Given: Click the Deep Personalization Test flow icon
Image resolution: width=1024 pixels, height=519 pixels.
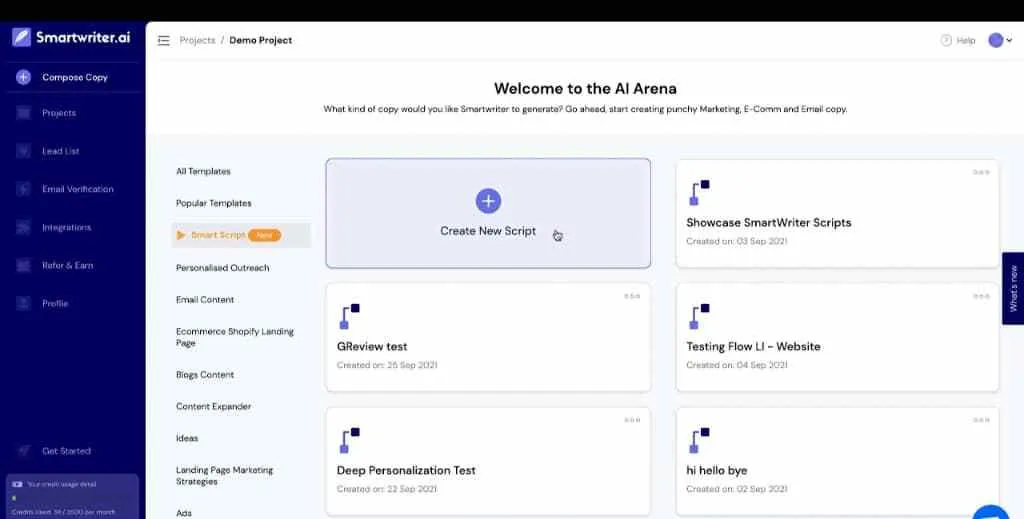Looking at the screenshot, I should click(349, 441).
